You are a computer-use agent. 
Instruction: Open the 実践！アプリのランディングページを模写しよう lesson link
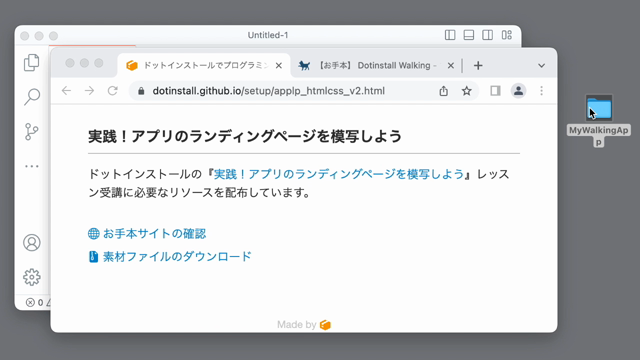pyautogui.click(x=339, y=174)
